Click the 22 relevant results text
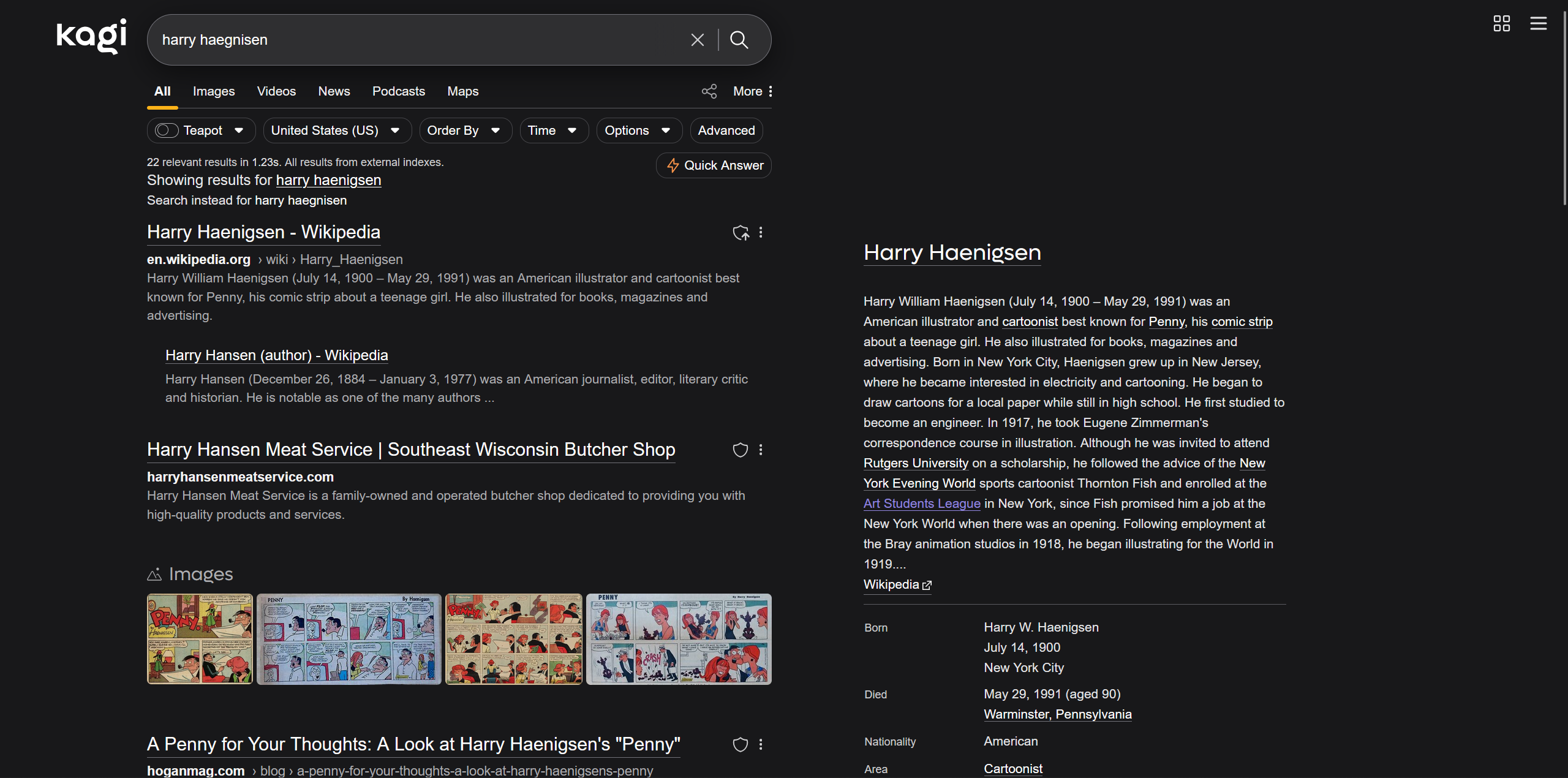 295,162
